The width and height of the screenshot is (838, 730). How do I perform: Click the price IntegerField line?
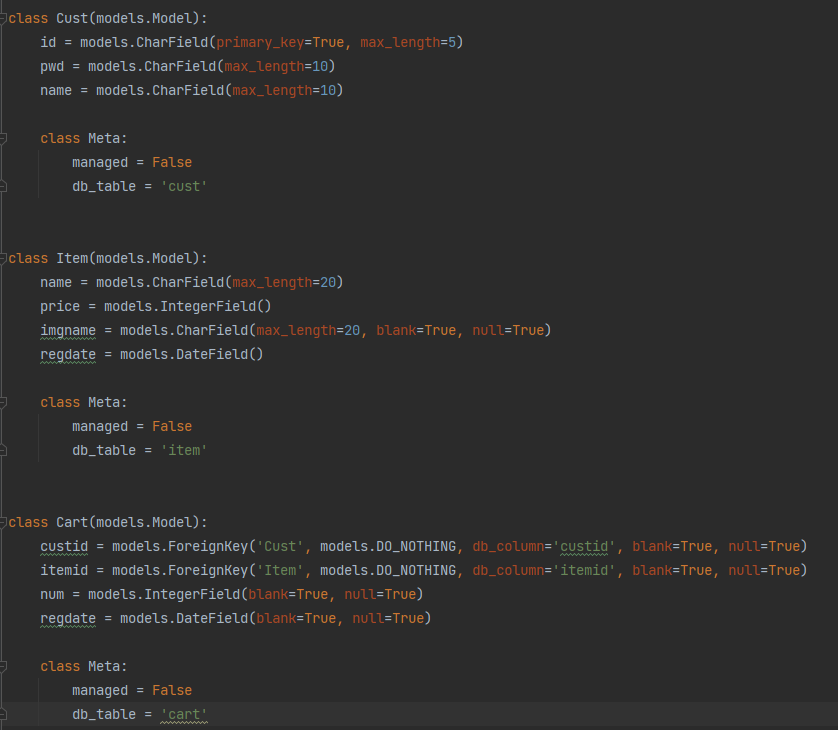coord(156,307)
